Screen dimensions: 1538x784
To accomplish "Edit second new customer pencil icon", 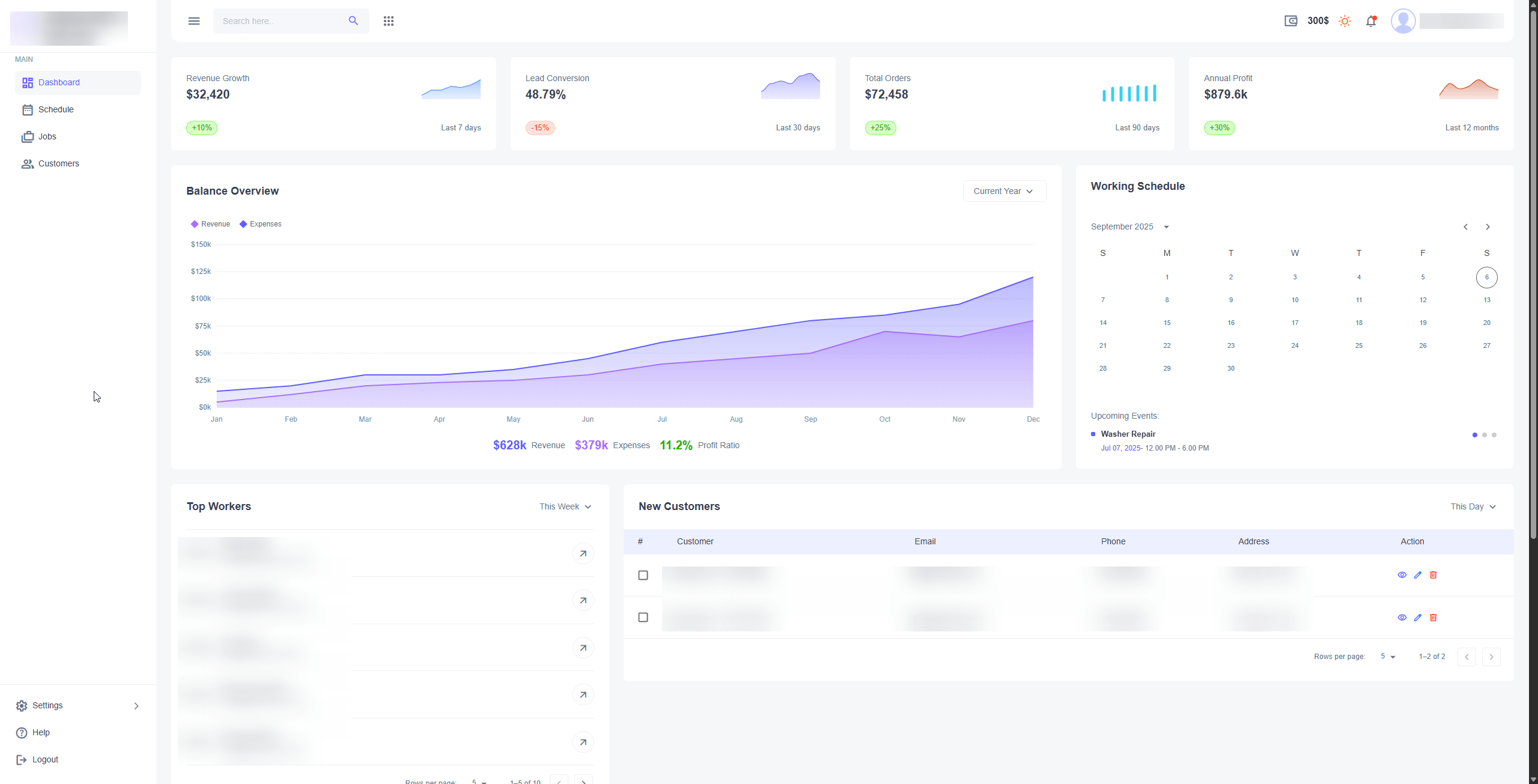I will (1418, 618).
